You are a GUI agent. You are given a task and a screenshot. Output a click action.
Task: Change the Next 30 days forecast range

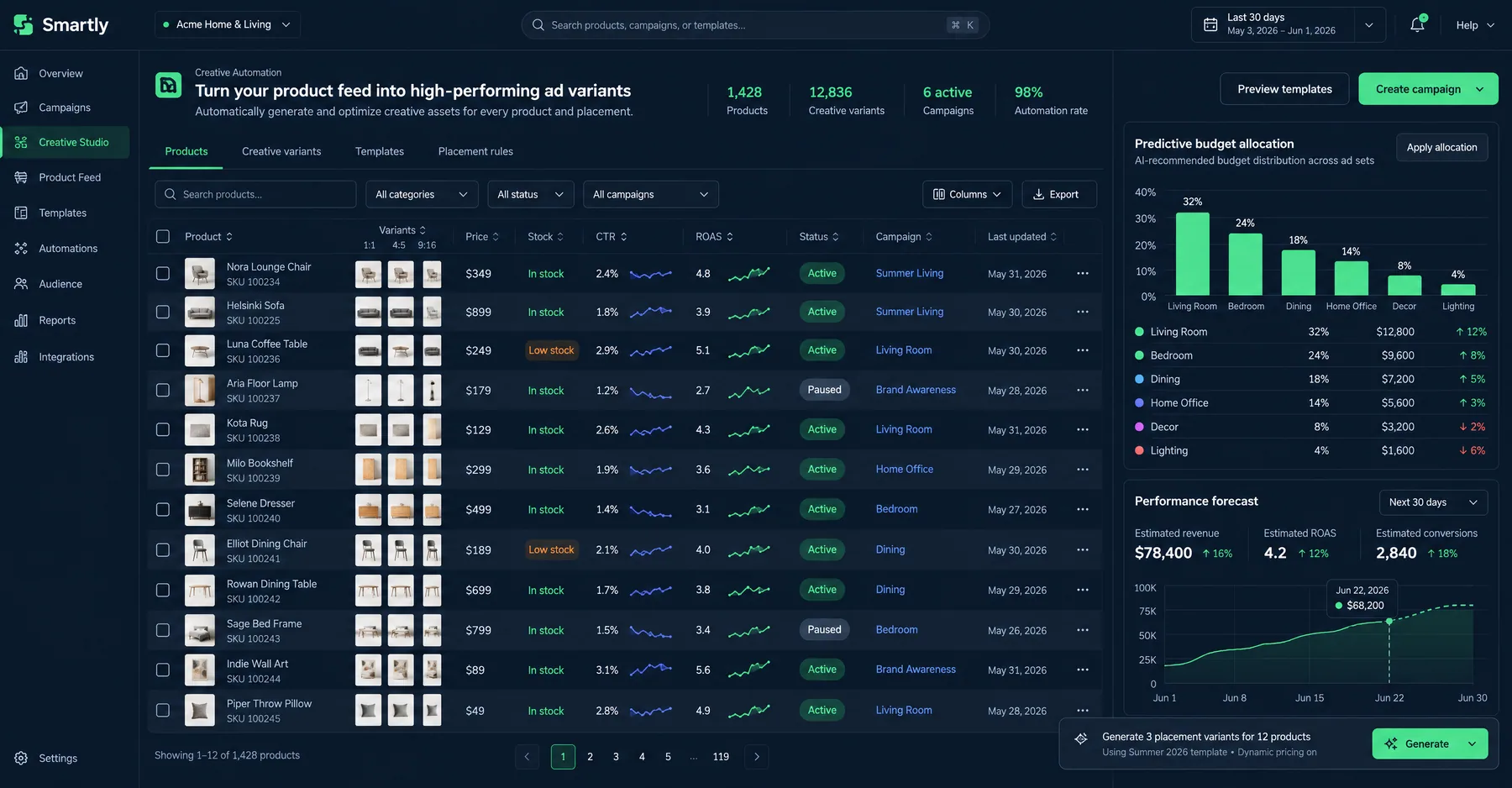(x=1433, y=502)
